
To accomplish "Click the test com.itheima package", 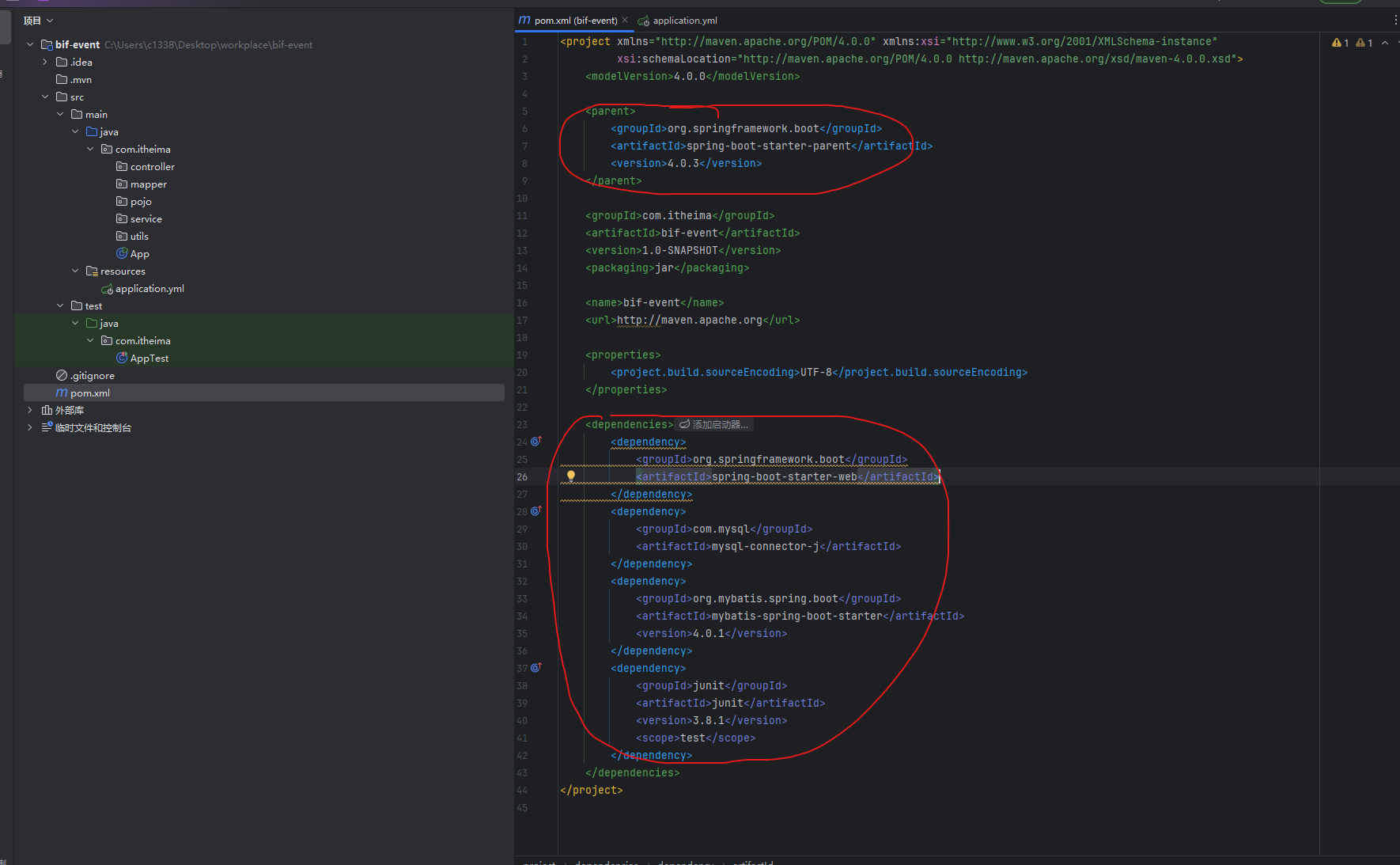I will pyautogui.click(x=136, y=341).
